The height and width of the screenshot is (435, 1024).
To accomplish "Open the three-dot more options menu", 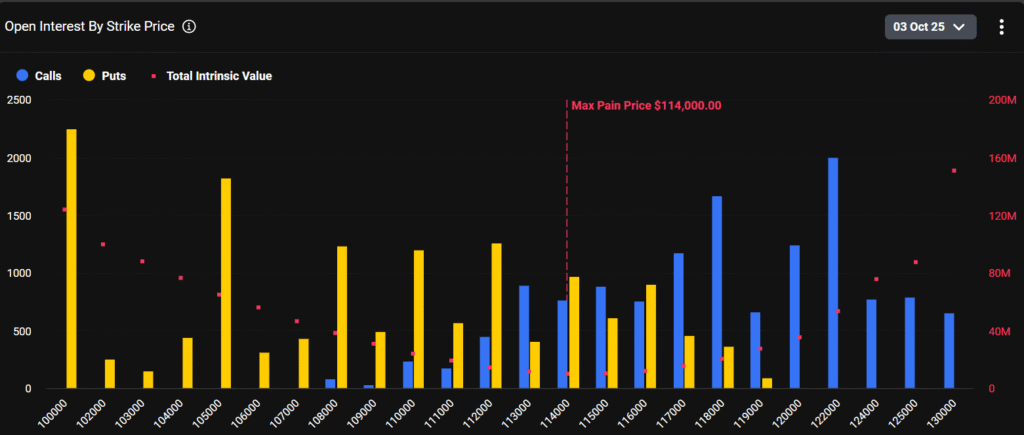I will pyautogui.click(x=1001, y=27).
